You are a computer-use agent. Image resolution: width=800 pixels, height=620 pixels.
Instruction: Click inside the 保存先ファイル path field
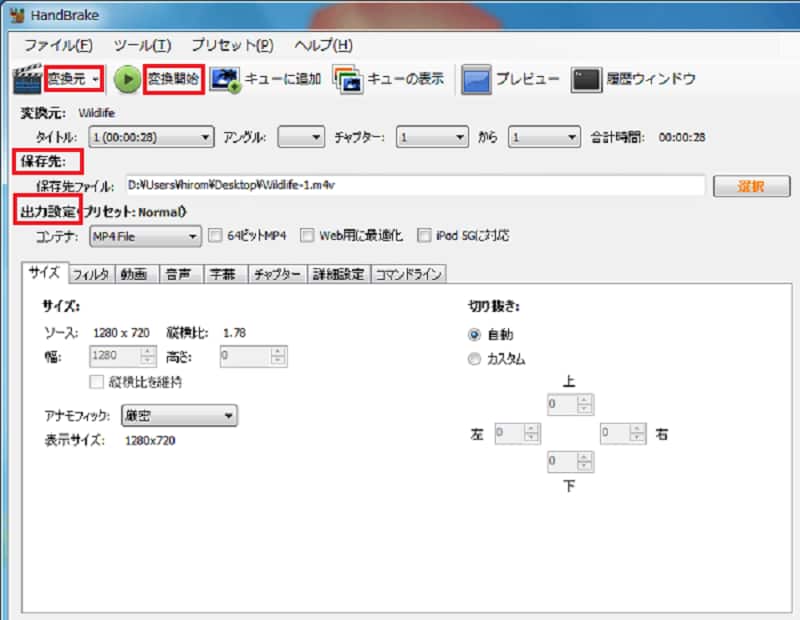click(400, 186)
